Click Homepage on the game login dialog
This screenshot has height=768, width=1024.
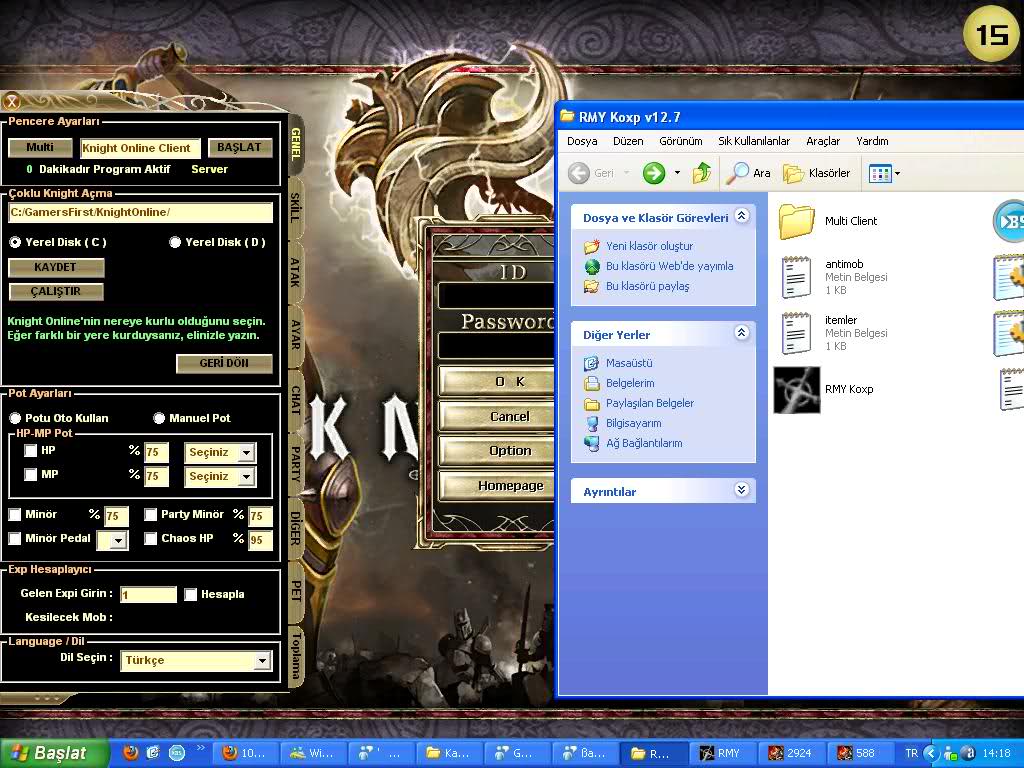498,485
